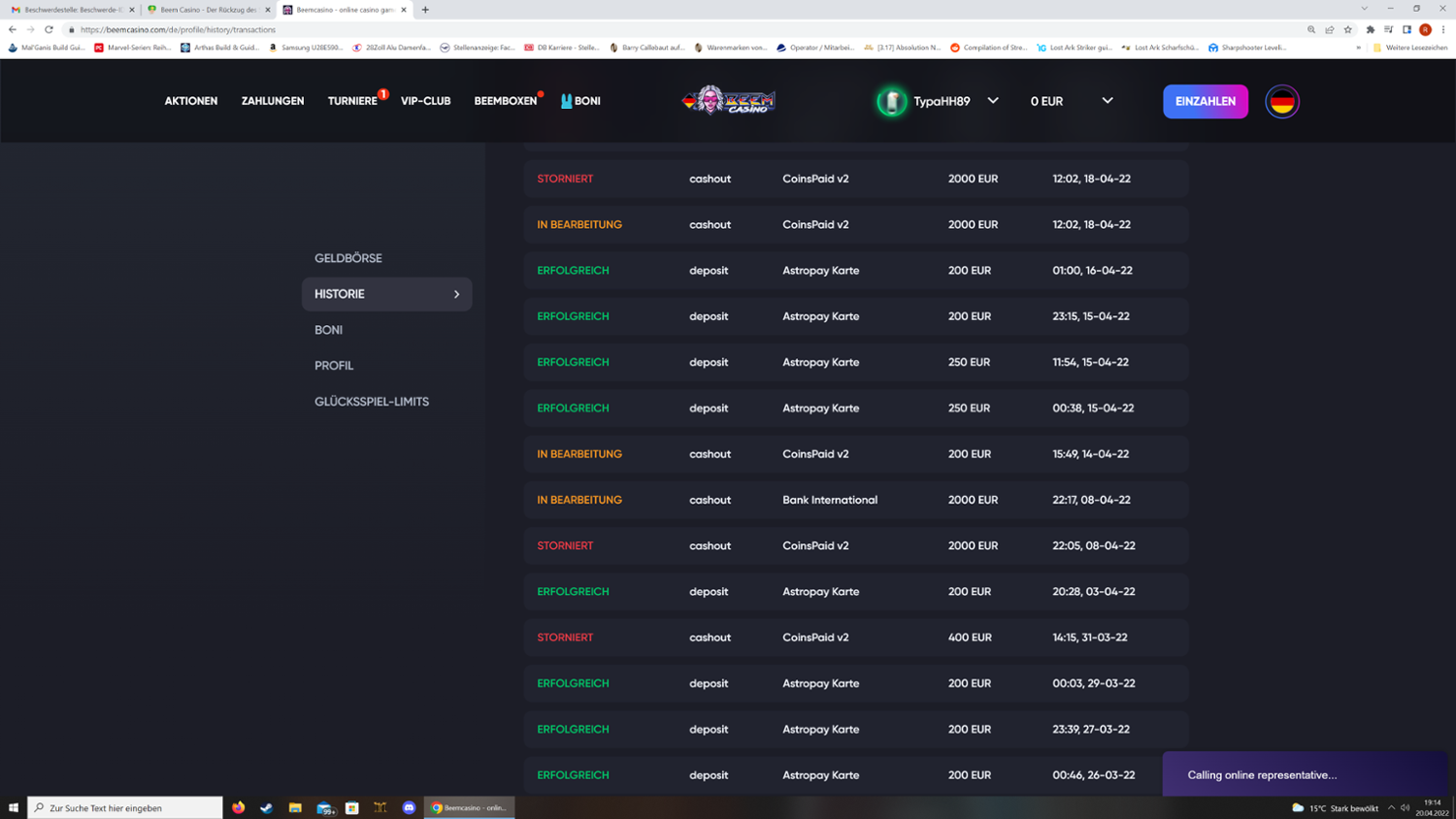
Task: Click the gift icon next to BONI
Action: click(567, 101)
